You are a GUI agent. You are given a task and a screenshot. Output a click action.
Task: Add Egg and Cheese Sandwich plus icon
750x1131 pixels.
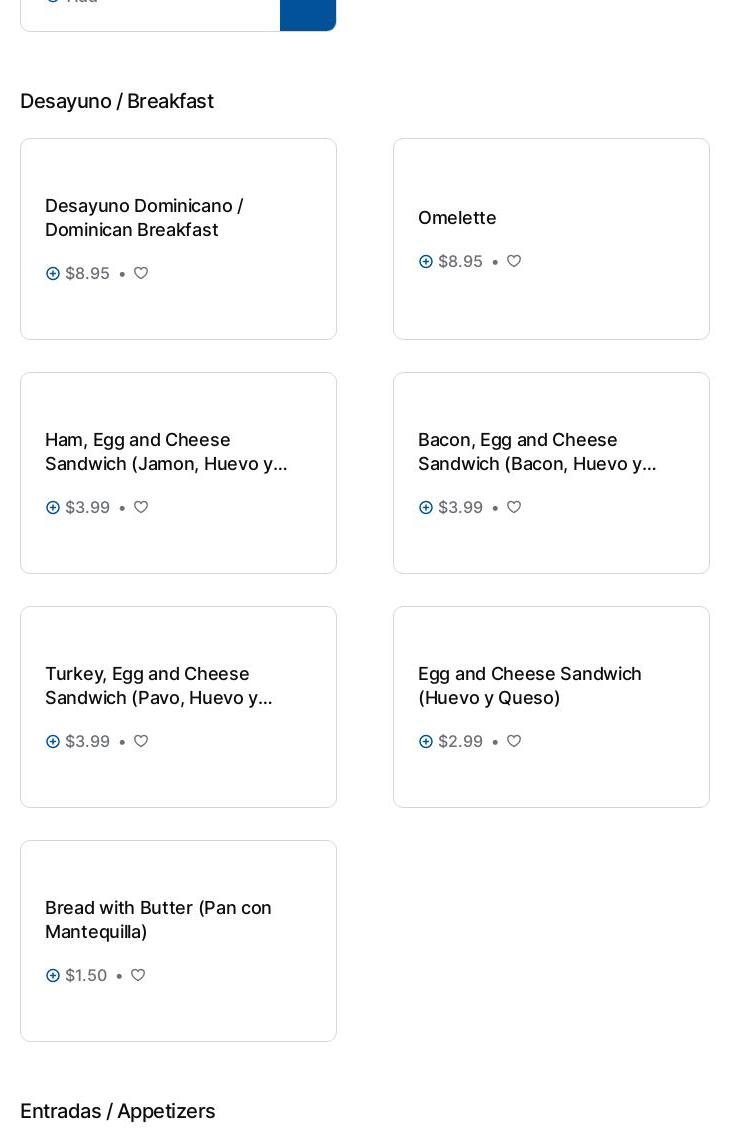[x=426, y=741]
